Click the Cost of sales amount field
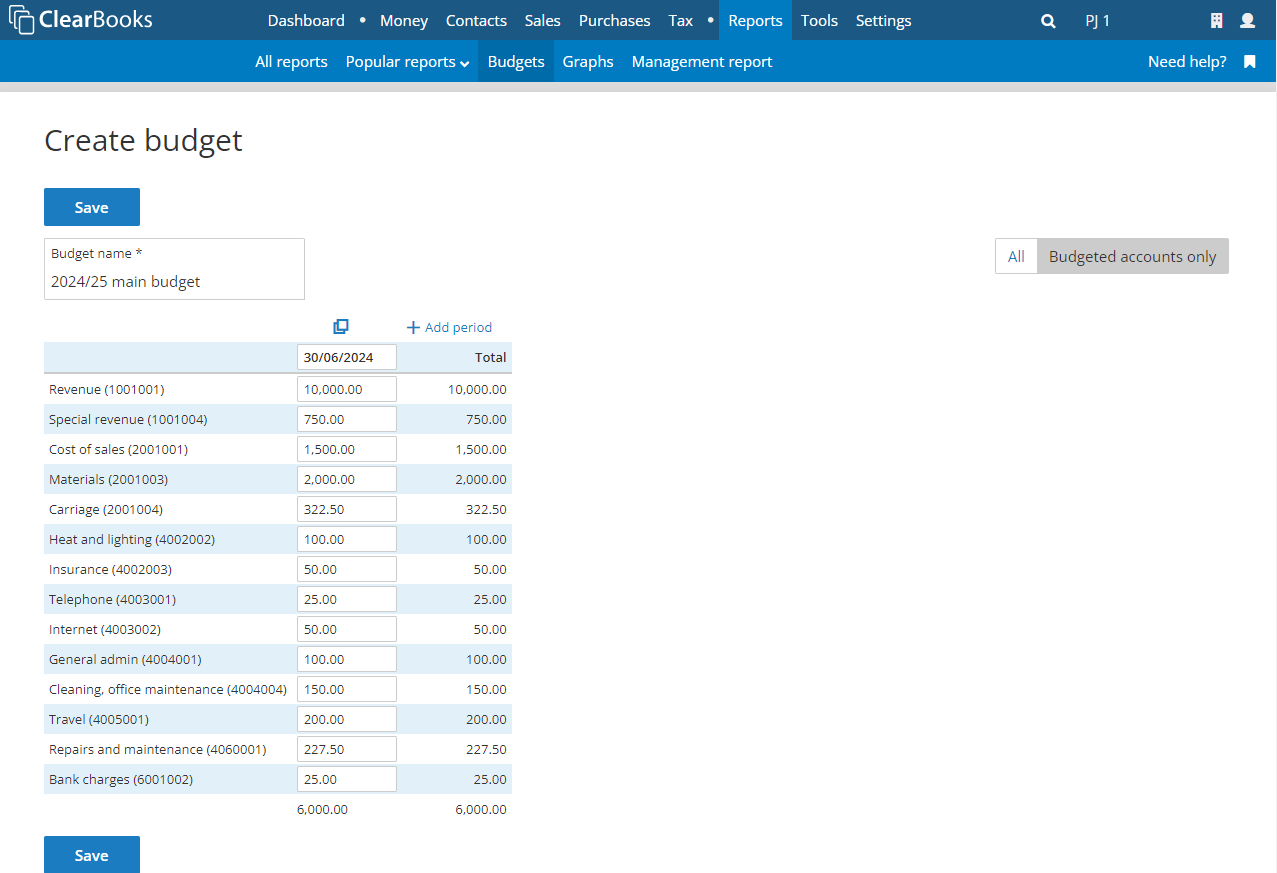The width and height of the screenshot is (1277, 873). tap(347, 449)
